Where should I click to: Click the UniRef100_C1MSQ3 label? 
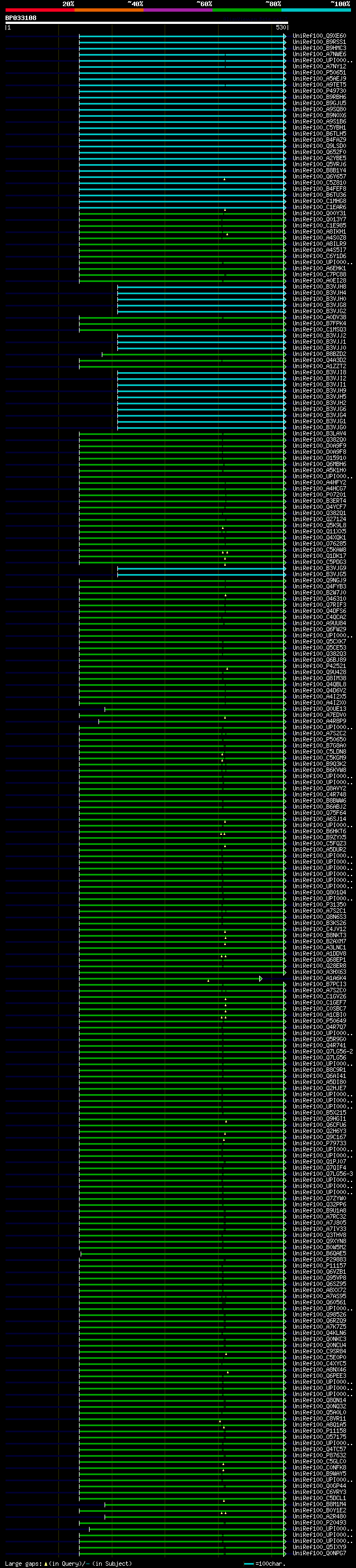[319, 329]
